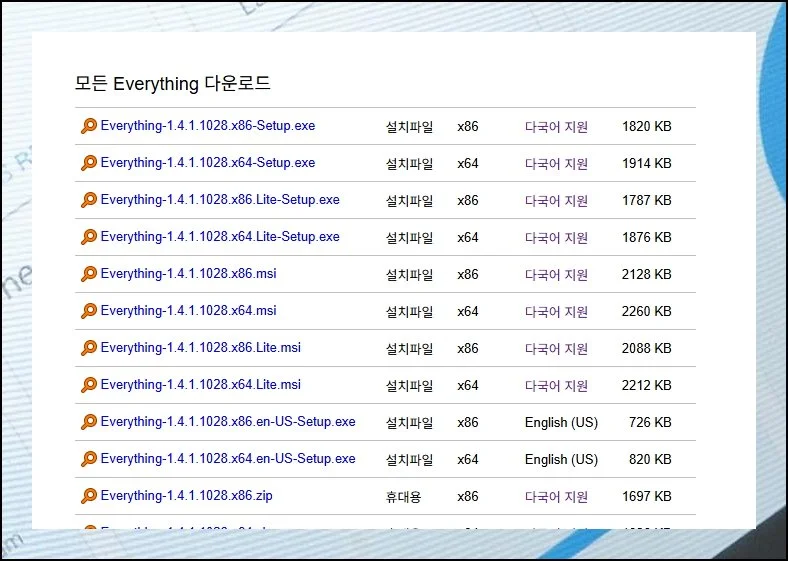The height and width of the screenshot is (561, 788).
Task: Click the 2128 KB size value
Action: (647, 274)
